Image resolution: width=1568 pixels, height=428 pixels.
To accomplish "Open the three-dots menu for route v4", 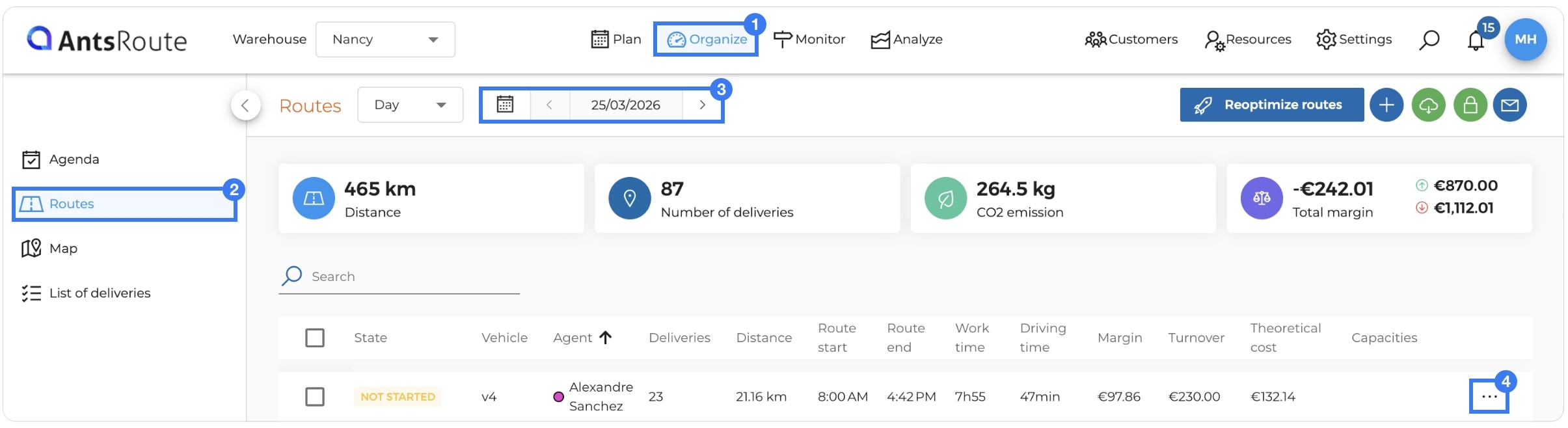I will [x=1489, y=397].
